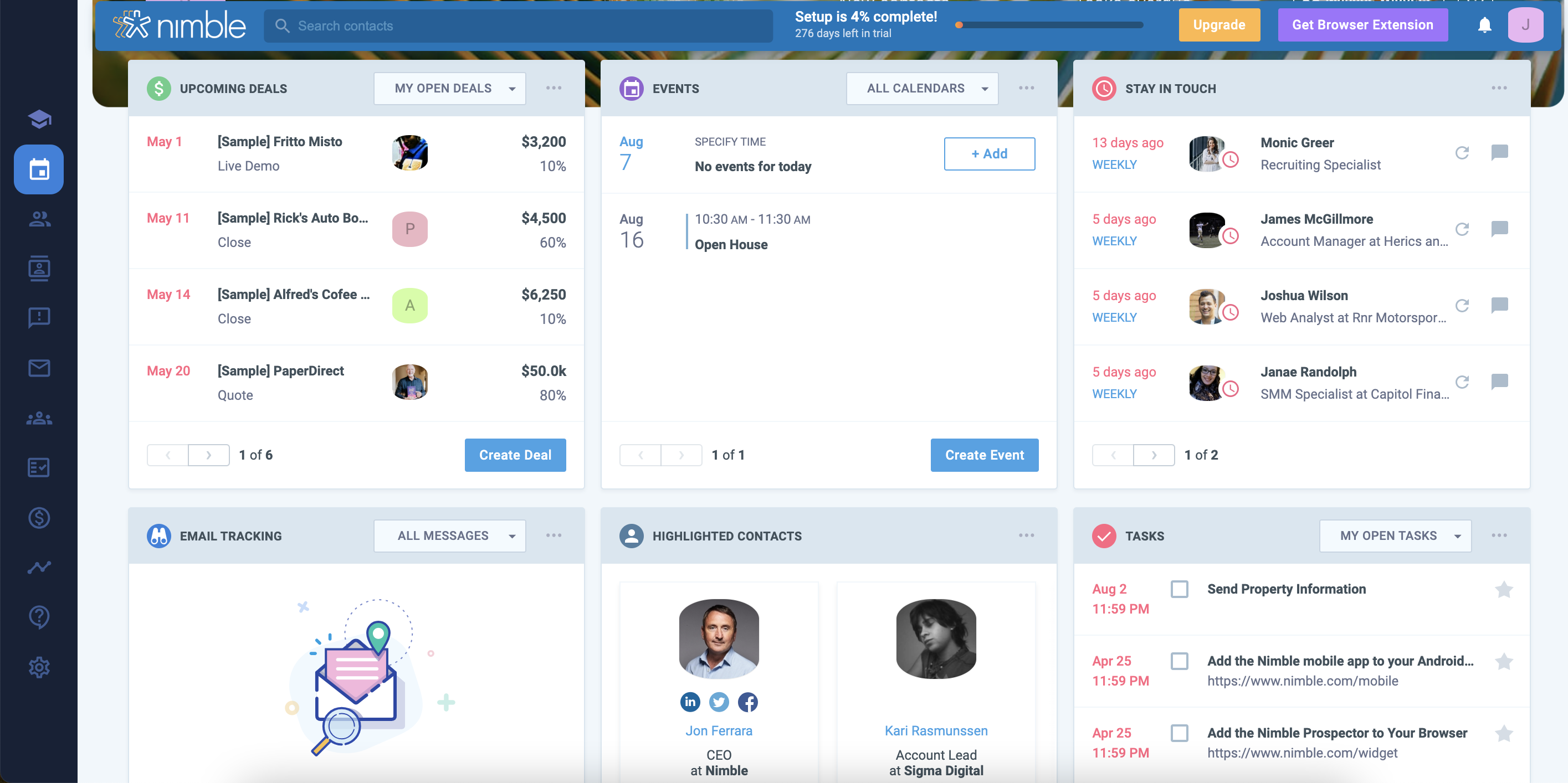This screenshot has height=783, width=1568.
Task: Expand the My Open Tasks dropdown
Action: (x=1395, y=536)
